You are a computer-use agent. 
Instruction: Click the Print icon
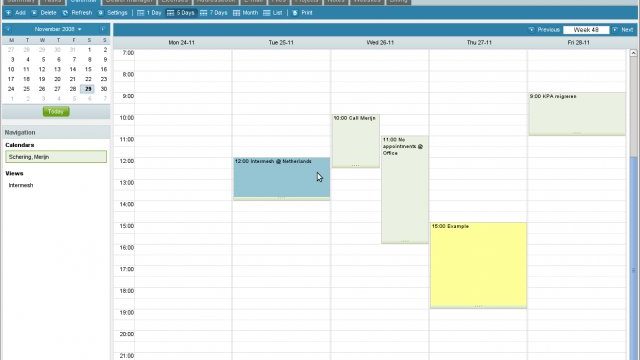[x=295, y=13]
